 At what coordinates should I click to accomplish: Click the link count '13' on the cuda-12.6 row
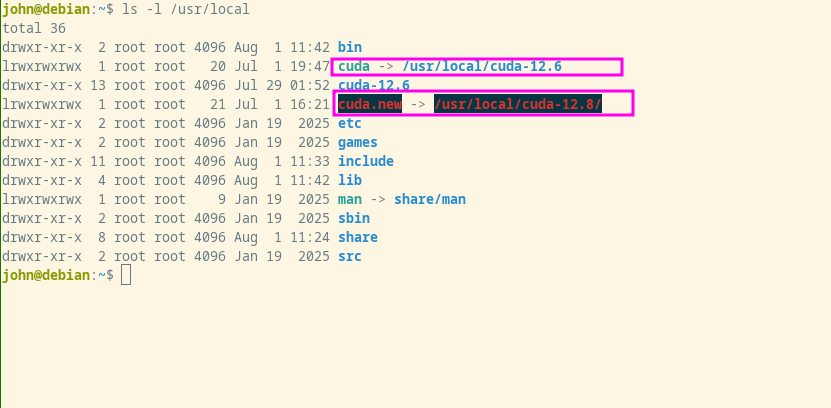point(98,85)
